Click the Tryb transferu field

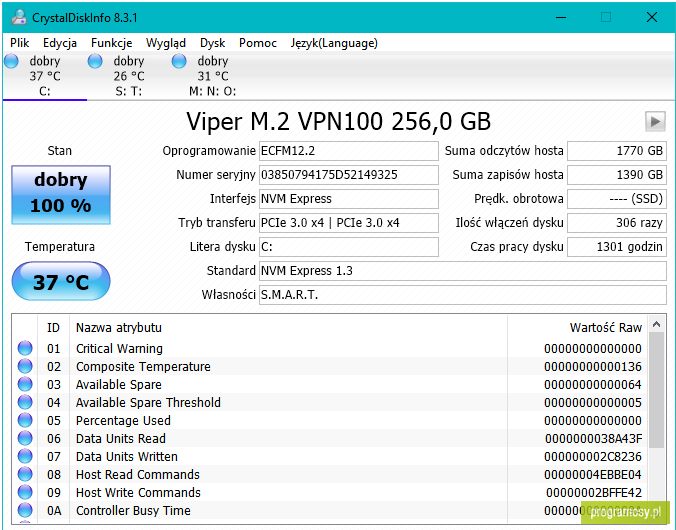[348, 223]
